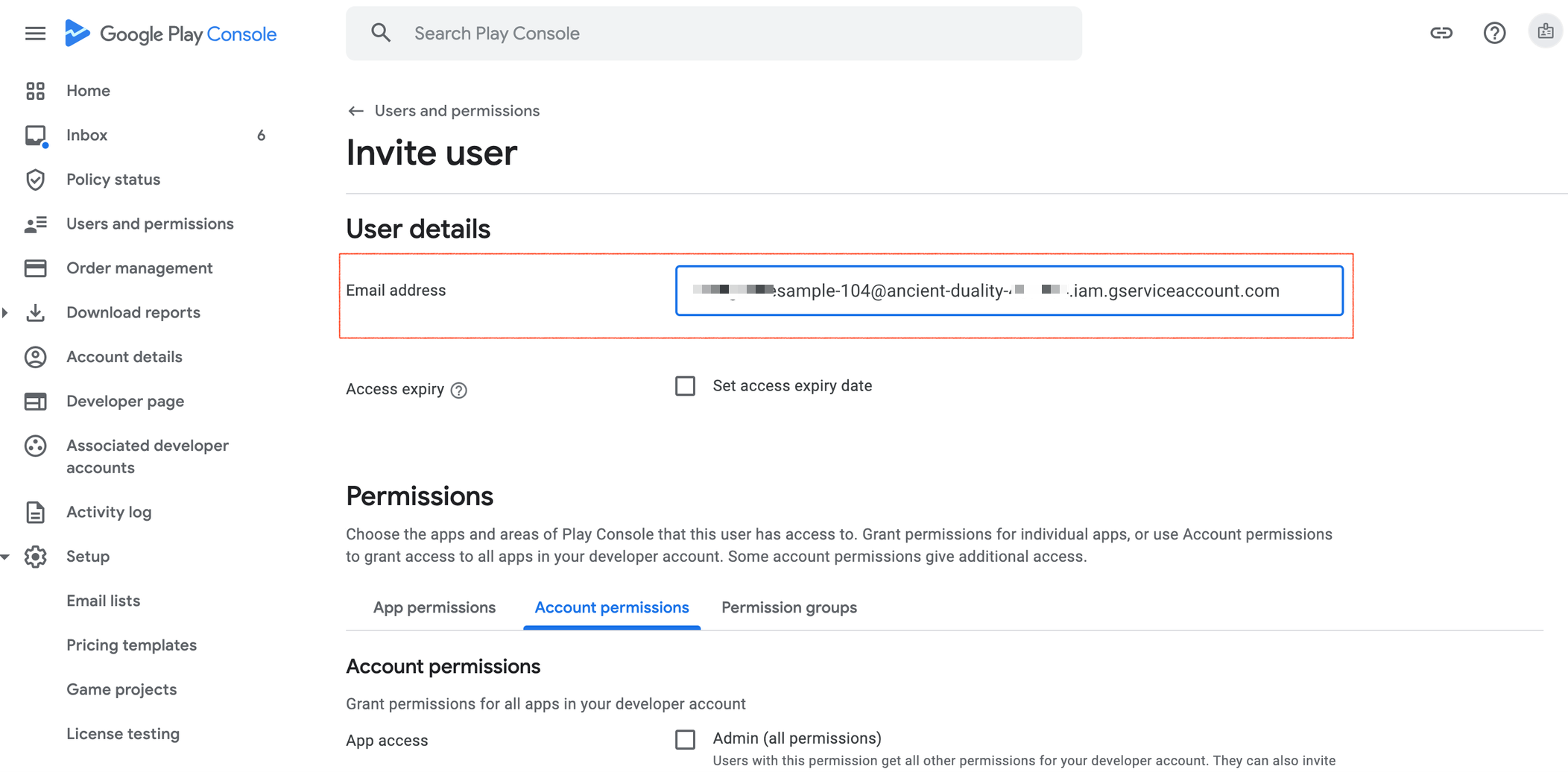Click the Search Play Console box

[x=713, y=34]
